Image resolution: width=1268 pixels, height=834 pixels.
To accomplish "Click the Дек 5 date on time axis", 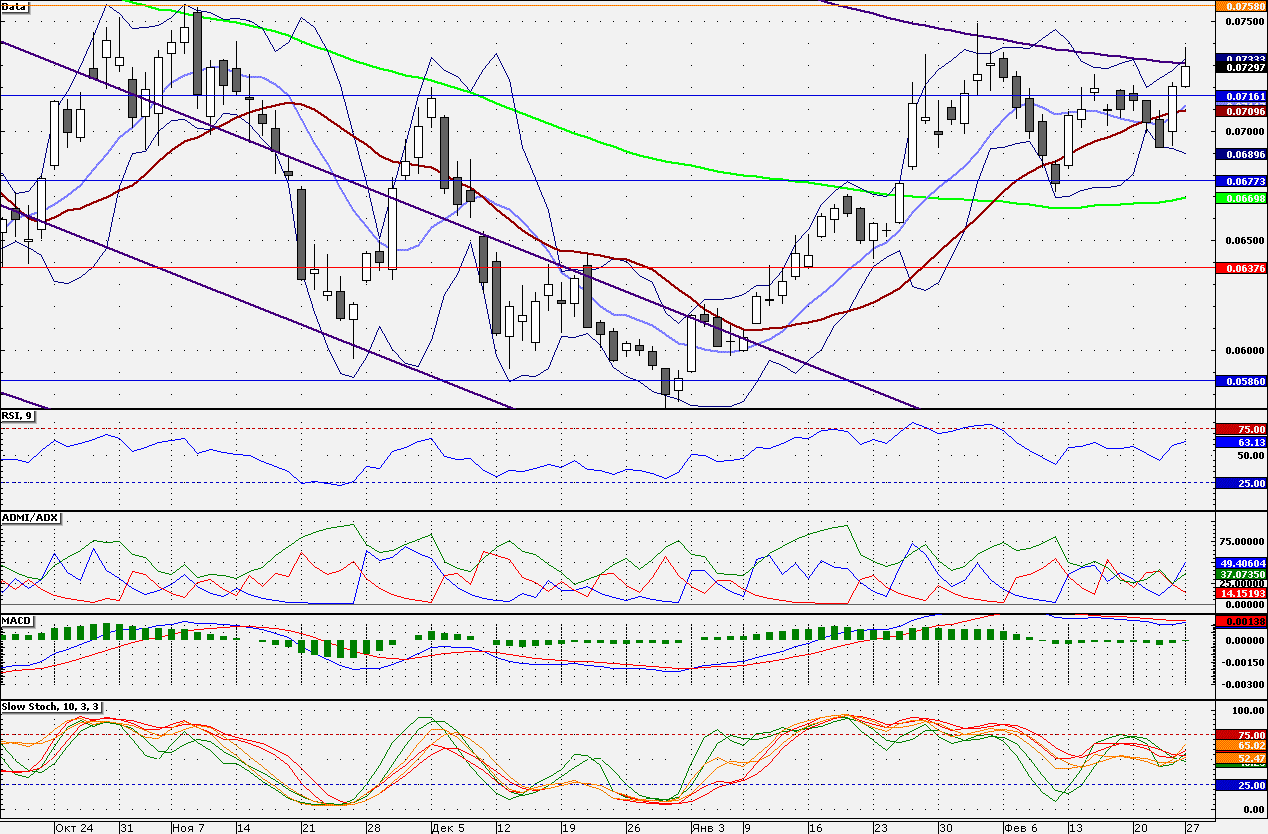I will tap(448, 828).
